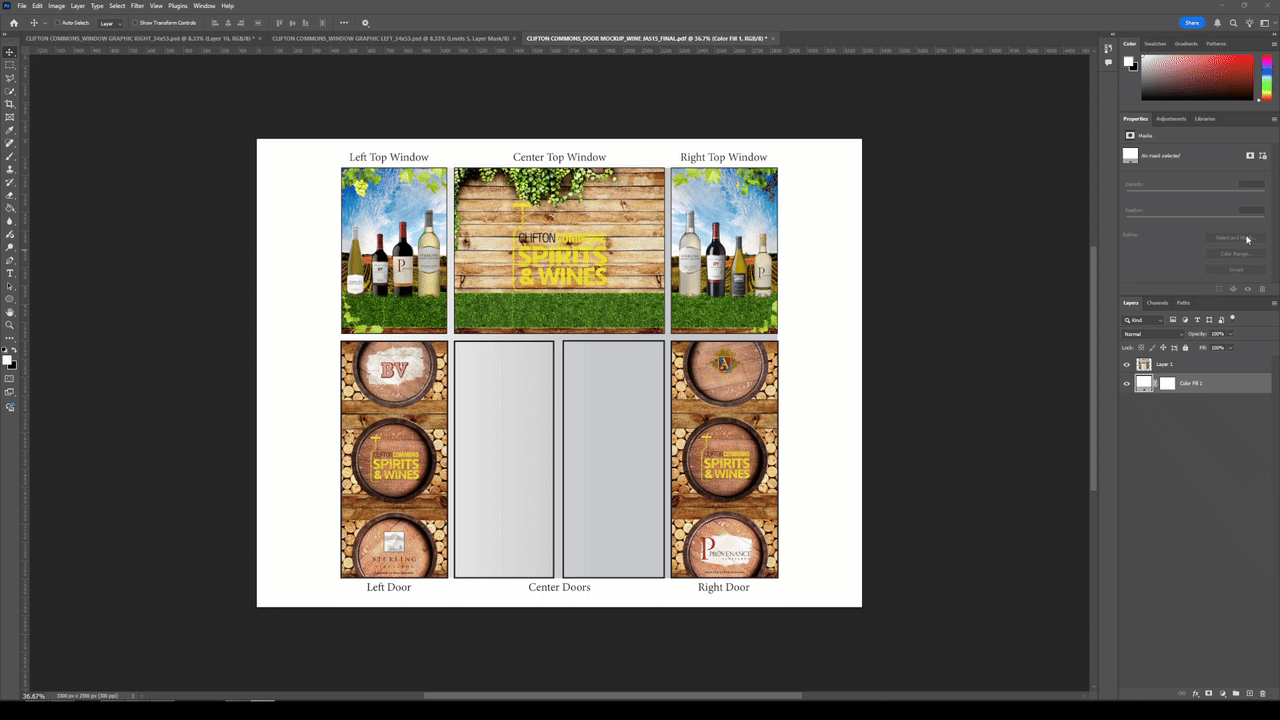Click the add vector mask icon in Properties
The height and width of the screenshot is (720, 1280).
tap(1263, 156)
